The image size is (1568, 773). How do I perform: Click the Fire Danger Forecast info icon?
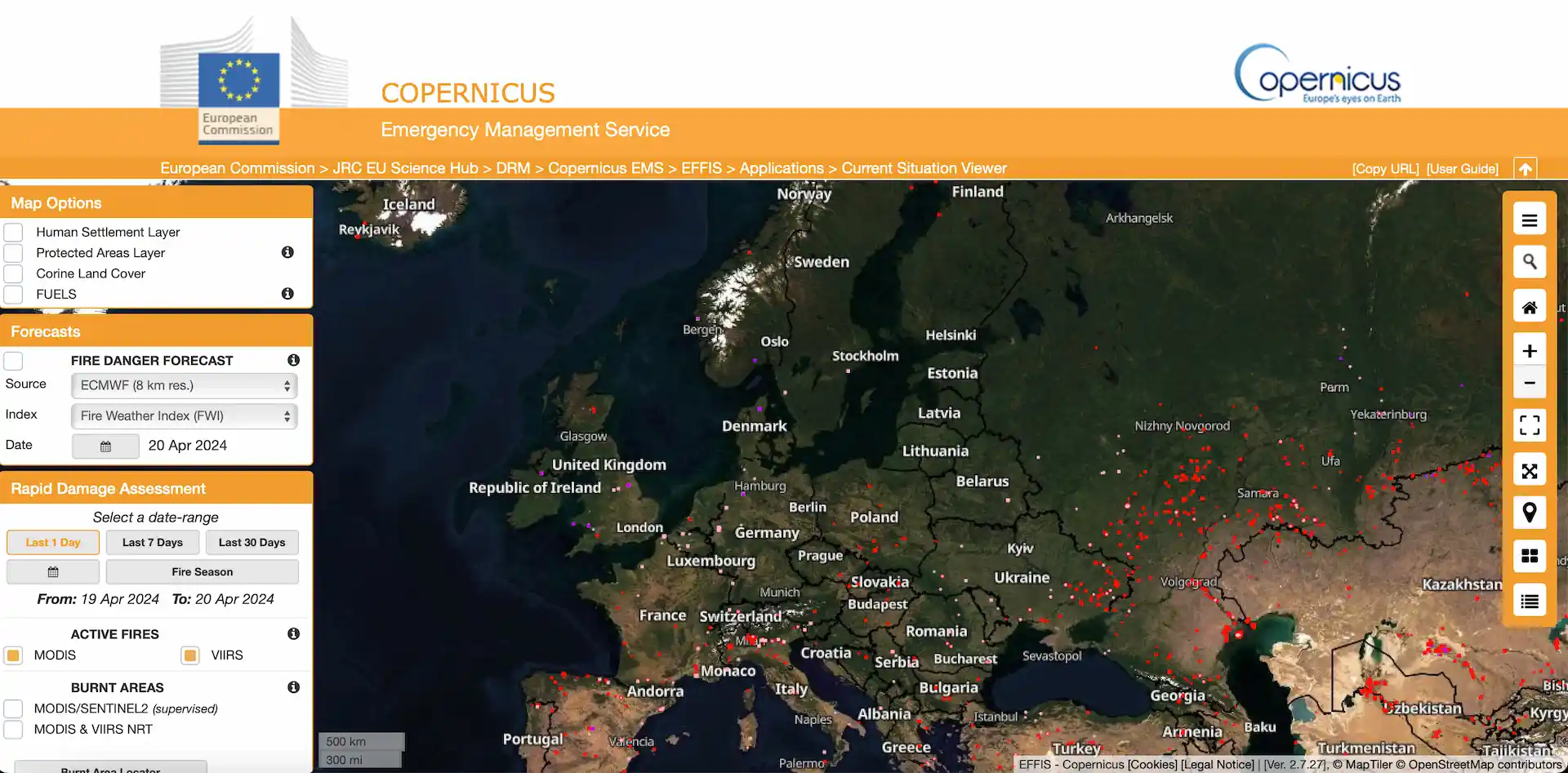(293, 360)
